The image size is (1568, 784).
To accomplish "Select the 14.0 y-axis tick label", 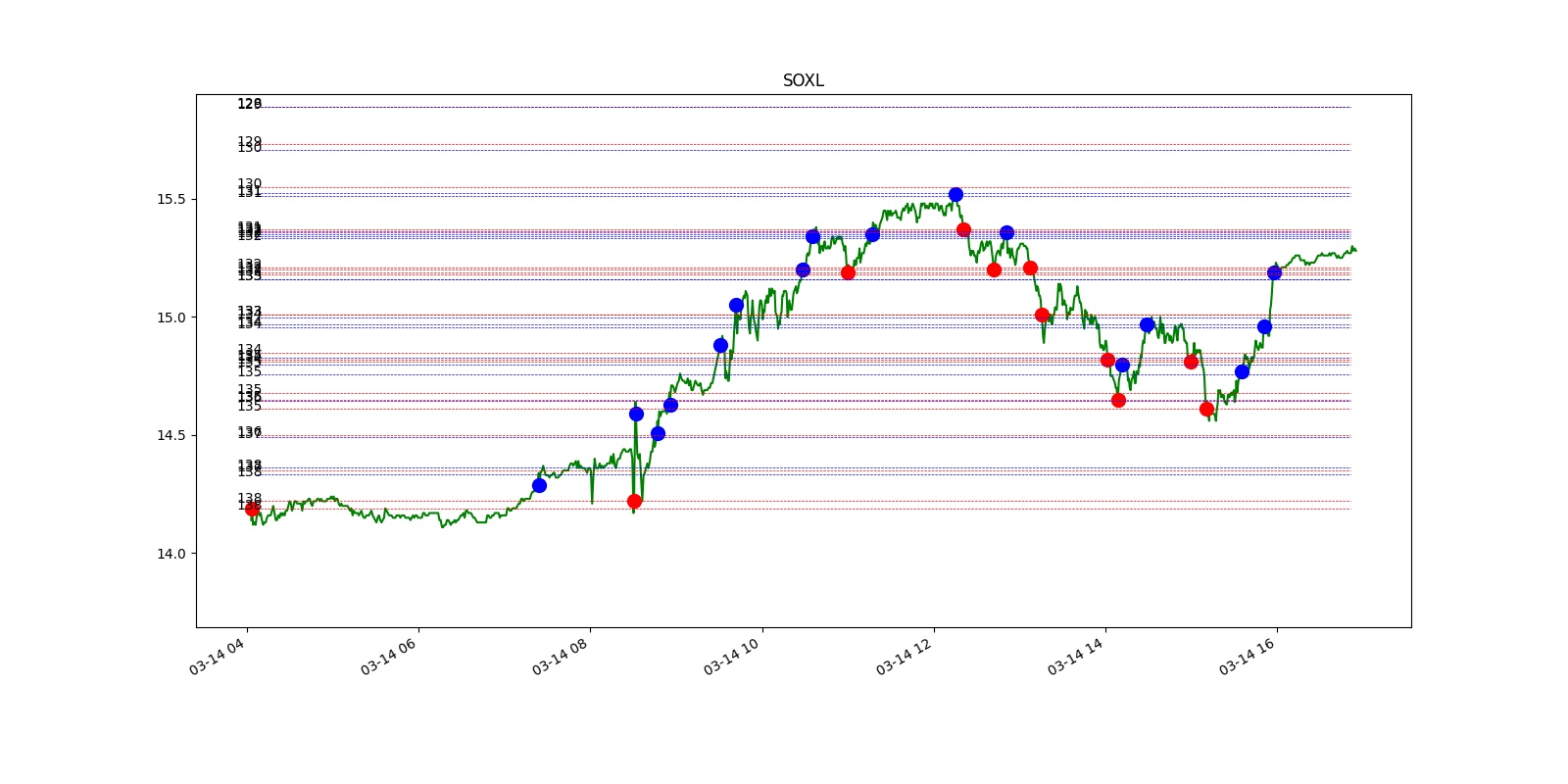I will (171, 554).
